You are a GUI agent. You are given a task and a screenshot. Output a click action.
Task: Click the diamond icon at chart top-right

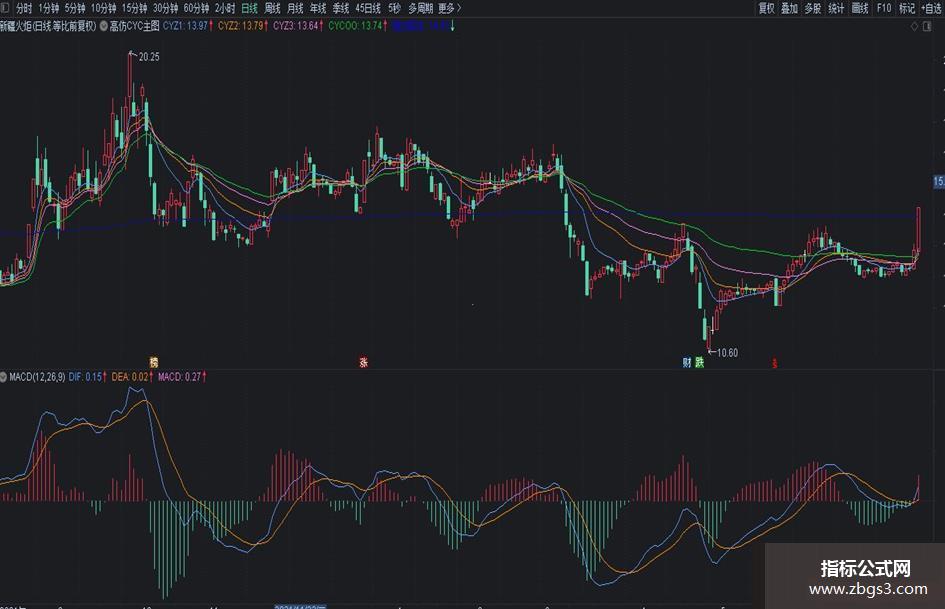coord(914,26)
